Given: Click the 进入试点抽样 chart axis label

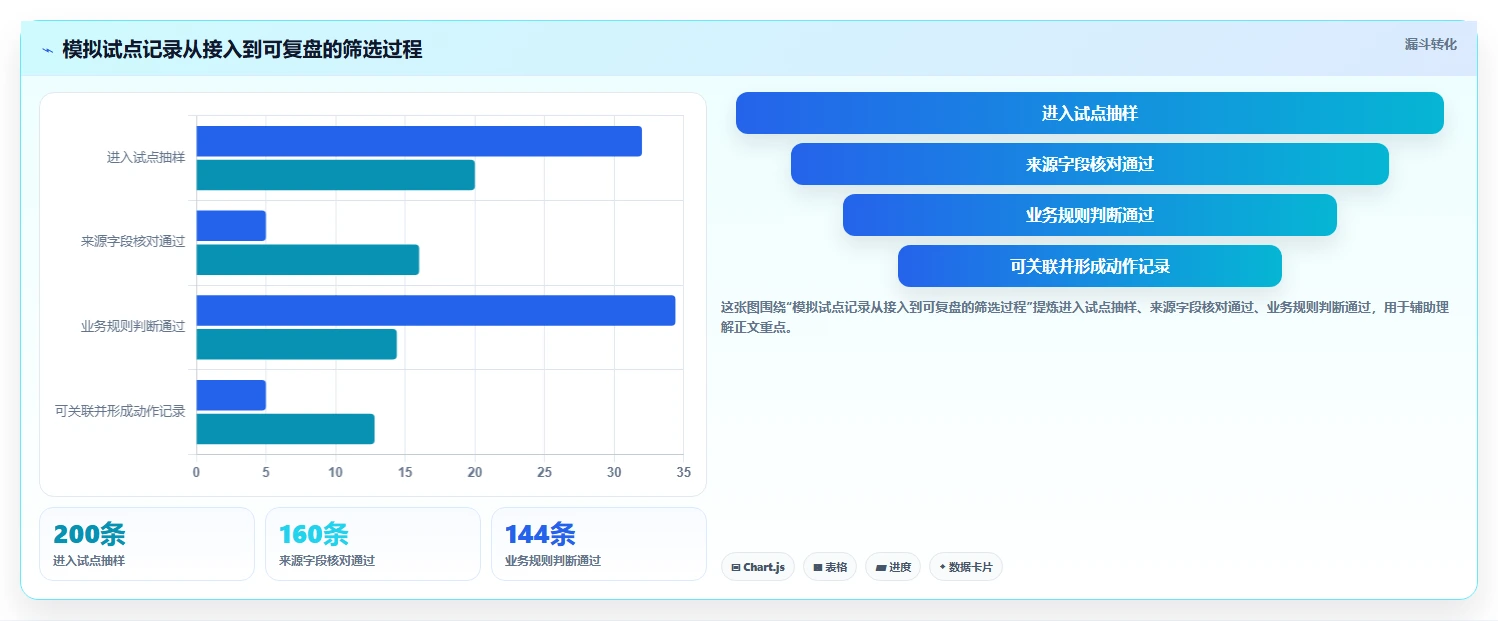Looking at the screenshot, I should point(146,158).
